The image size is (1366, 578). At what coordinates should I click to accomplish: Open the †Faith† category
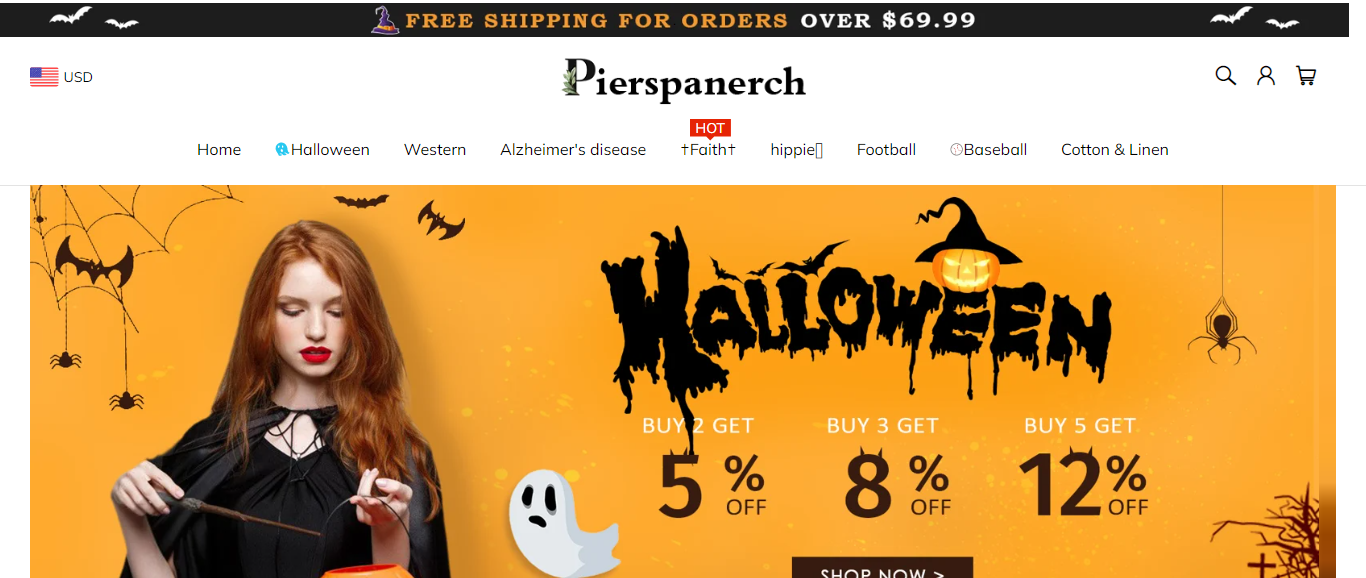[708, 150]
